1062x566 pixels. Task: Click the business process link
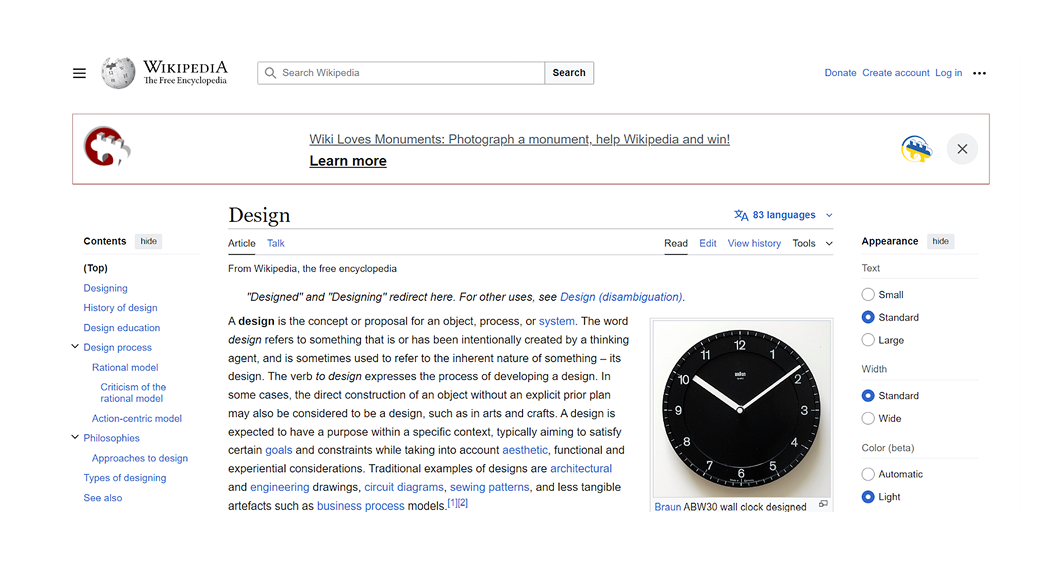pos(360,506)
